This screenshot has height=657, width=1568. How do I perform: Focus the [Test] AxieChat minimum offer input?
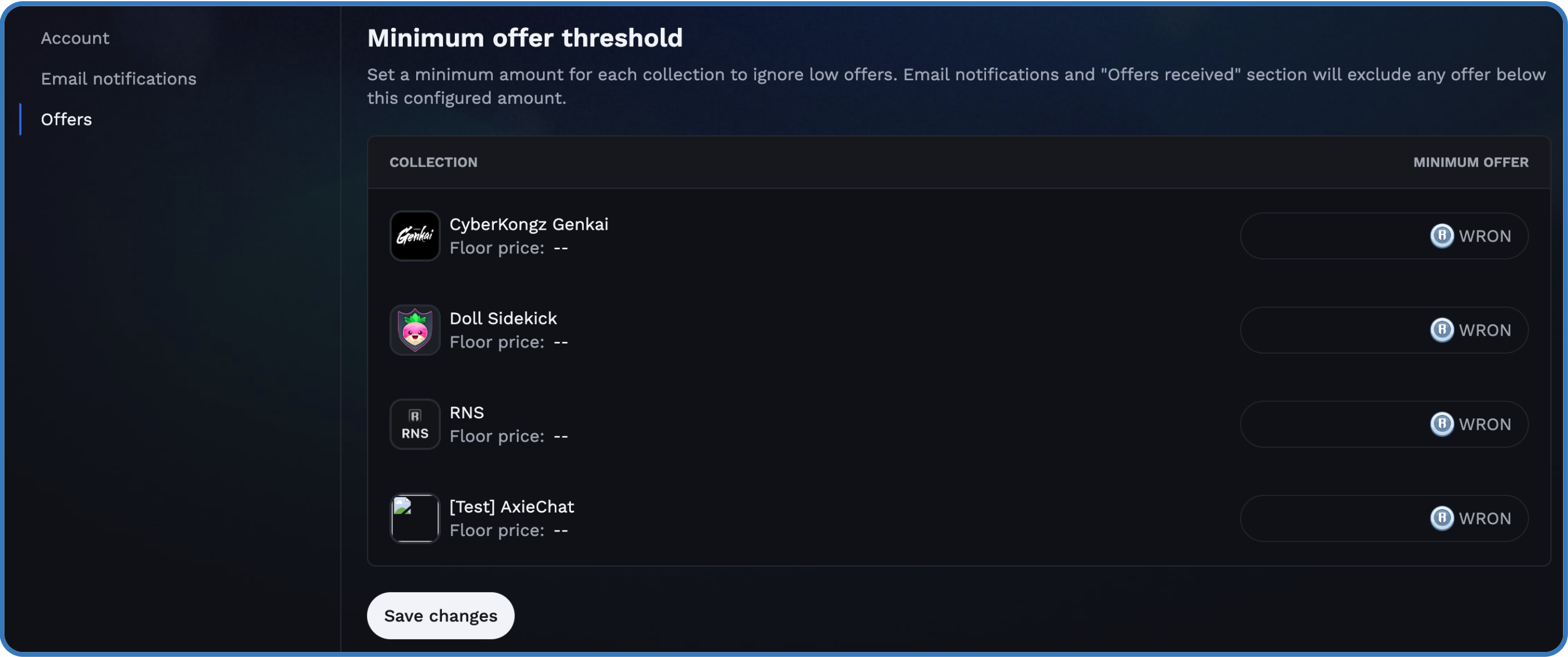(x=1383, y=518)
